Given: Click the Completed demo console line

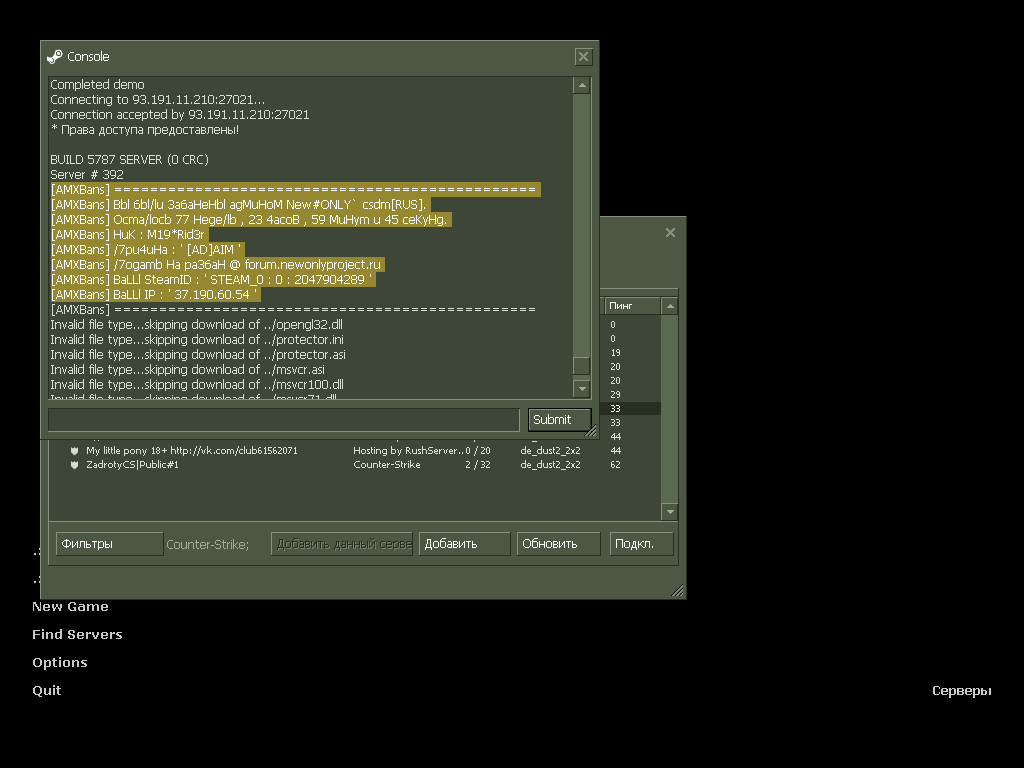Looking at the screenshot, I should click(97, 84).
